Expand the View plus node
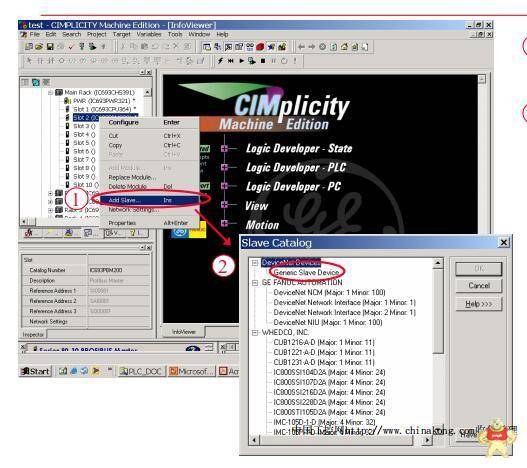Viewport: 527px width, 468px height. pos(225,205)
